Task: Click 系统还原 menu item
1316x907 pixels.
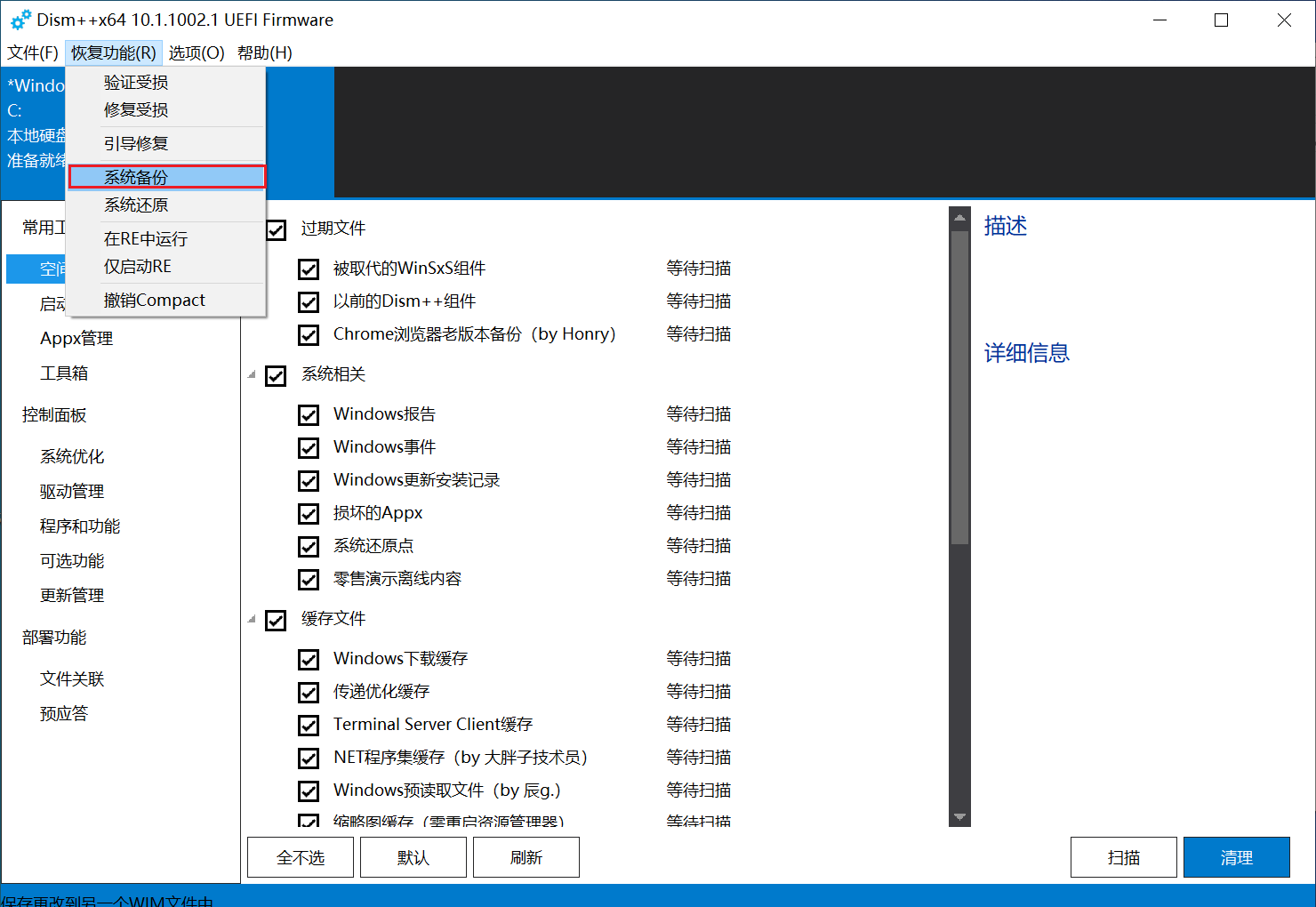Action: tap(166, 205)
